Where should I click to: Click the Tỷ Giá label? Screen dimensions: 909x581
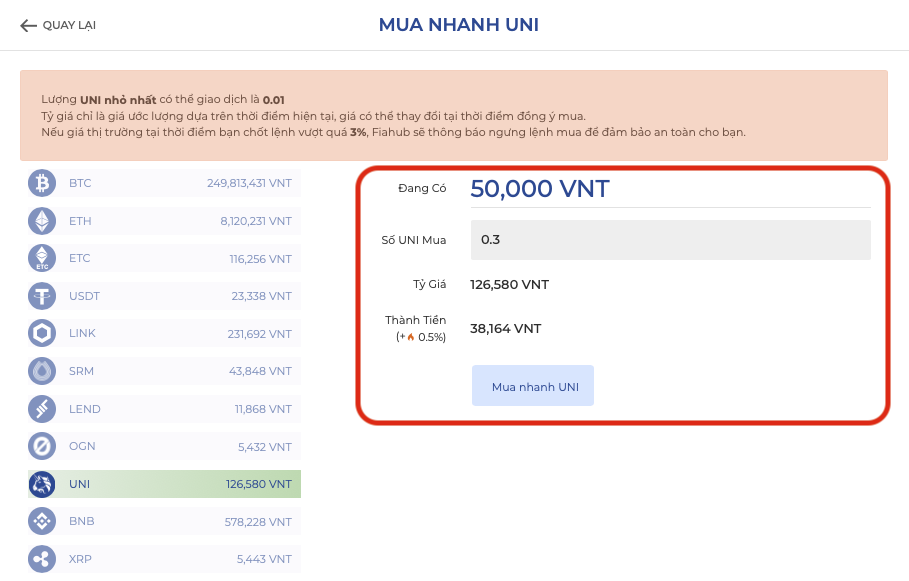click(x=430, y=285)
